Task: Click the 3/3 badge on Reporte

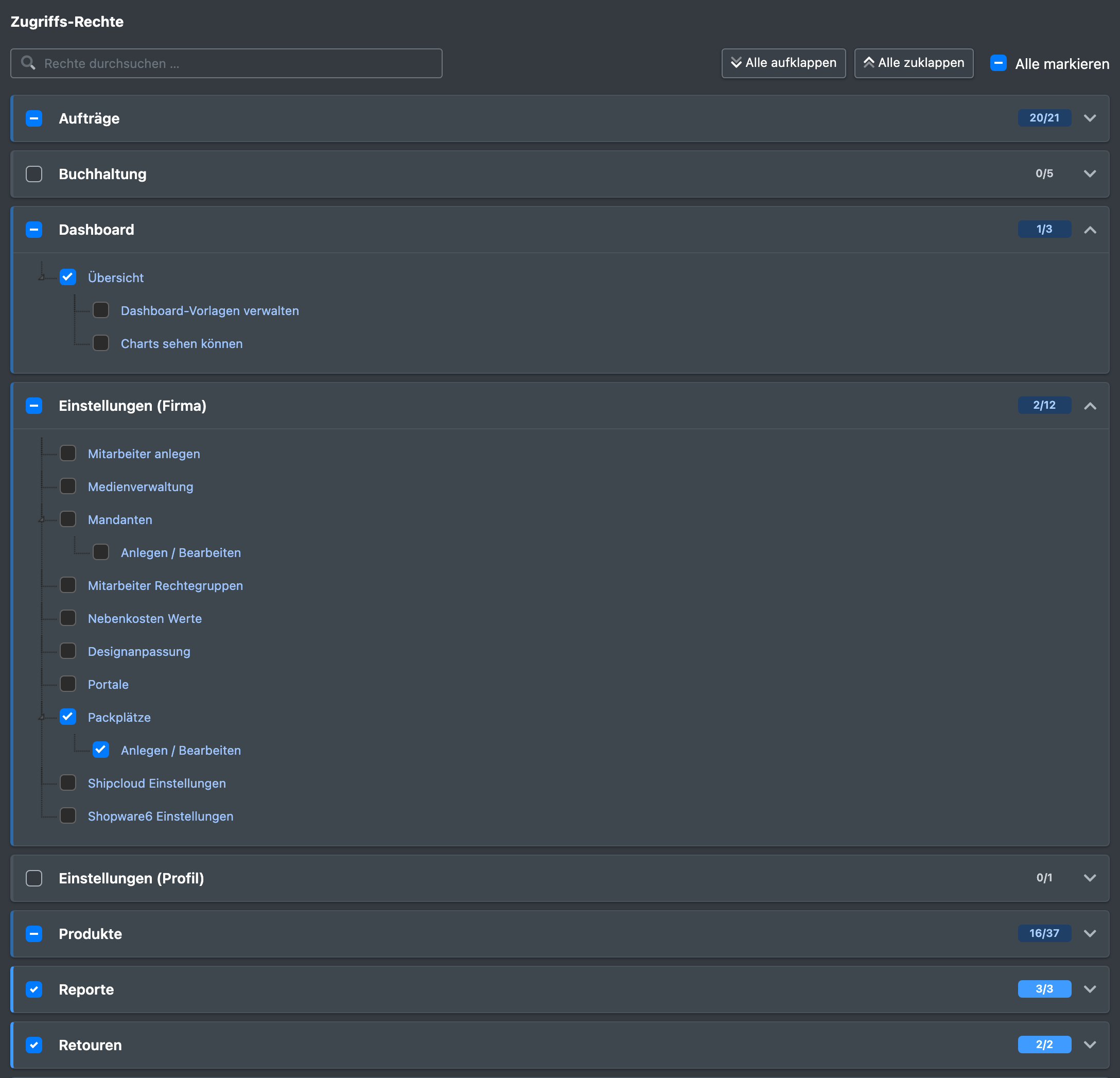Action: coord(1044,989)
